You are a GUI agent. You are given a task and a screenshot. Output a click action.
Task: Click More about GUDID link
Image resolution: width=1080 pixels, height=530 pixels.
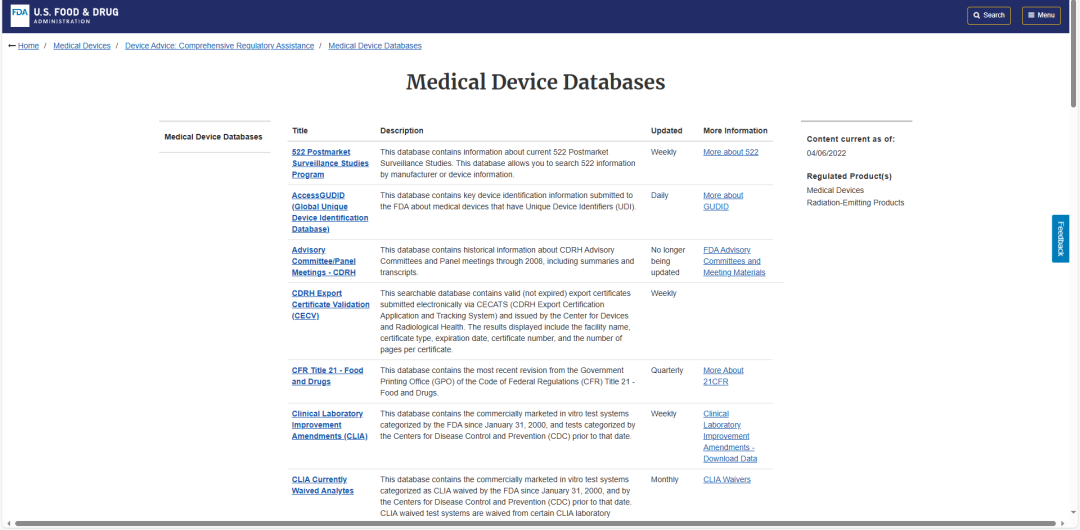(x=723, y=201)
